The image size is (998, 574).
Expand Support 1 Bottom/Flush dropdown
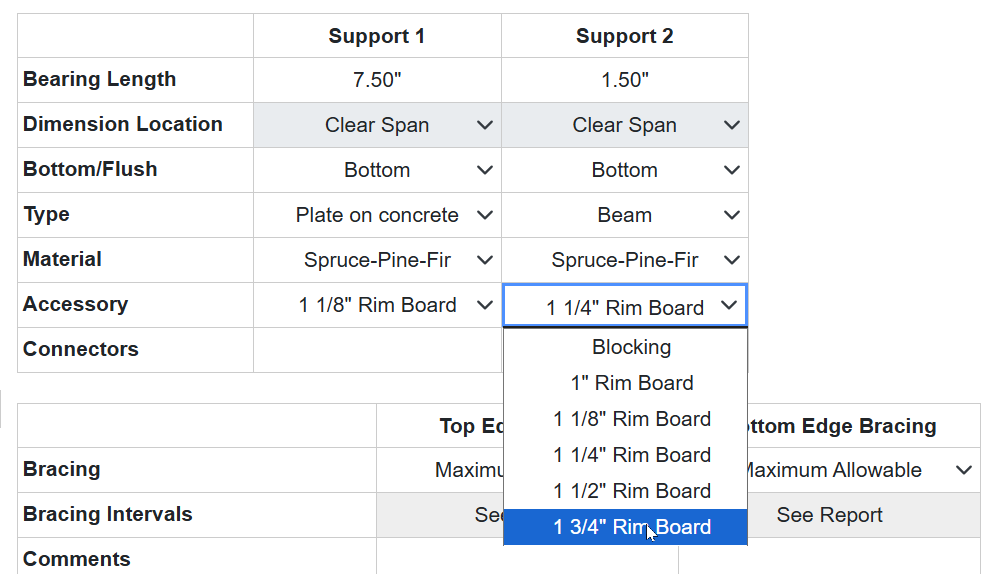click(x=377, y=170)
